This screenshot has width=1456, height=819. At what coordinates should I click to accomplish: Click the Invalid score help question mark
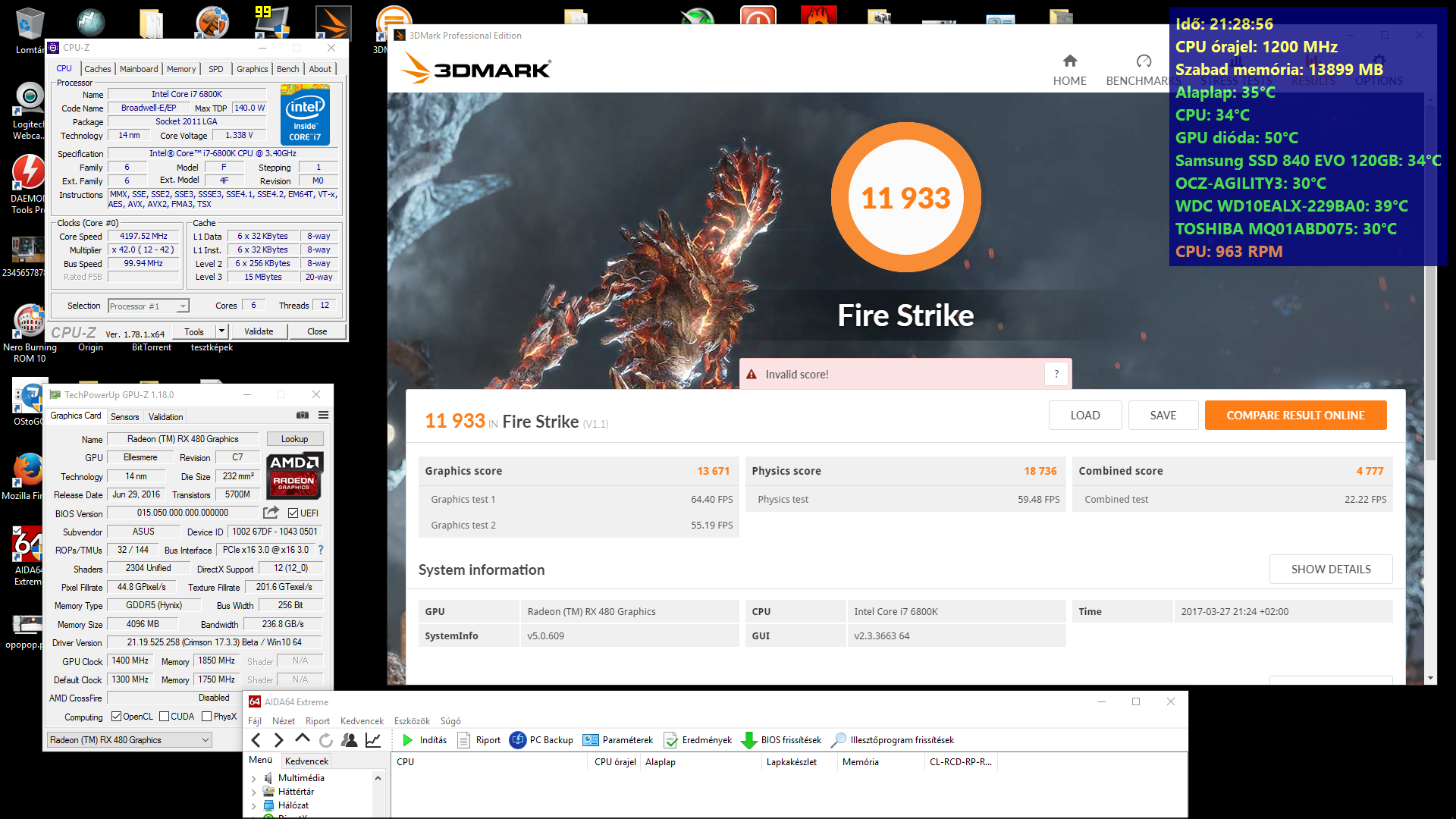coord(1056,374)
